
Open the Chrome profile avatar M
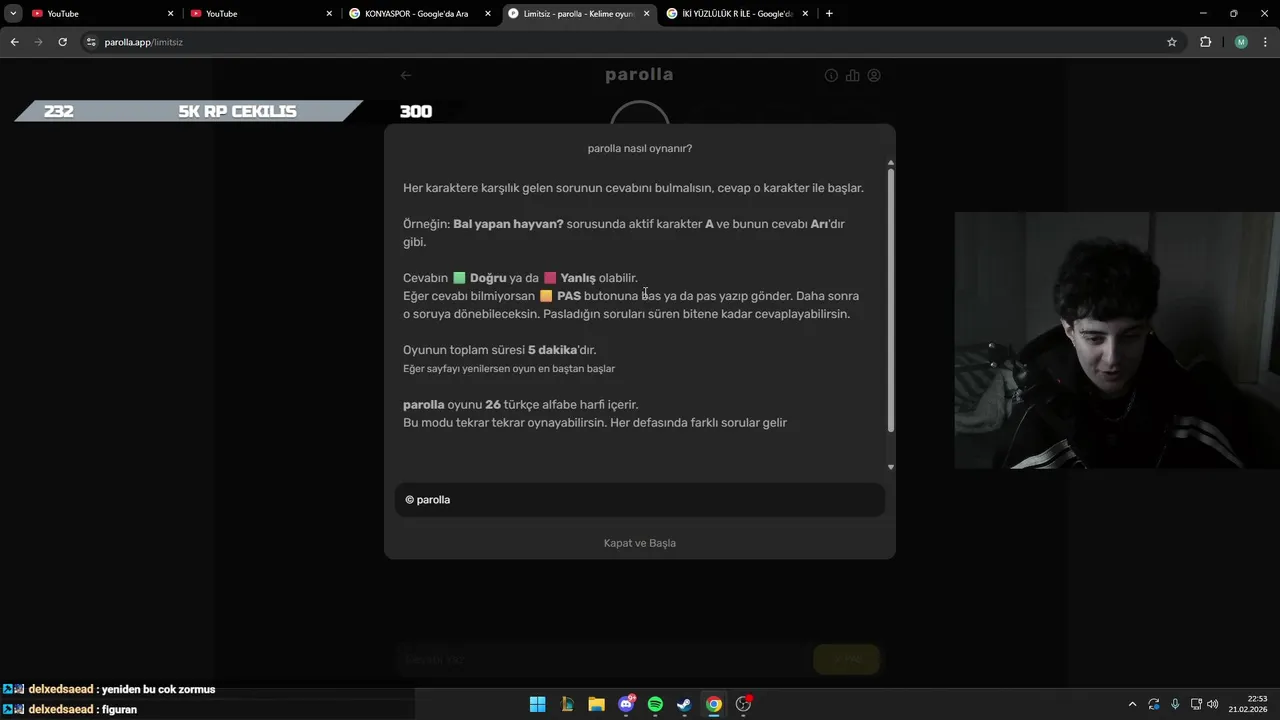click(1241, 42)
